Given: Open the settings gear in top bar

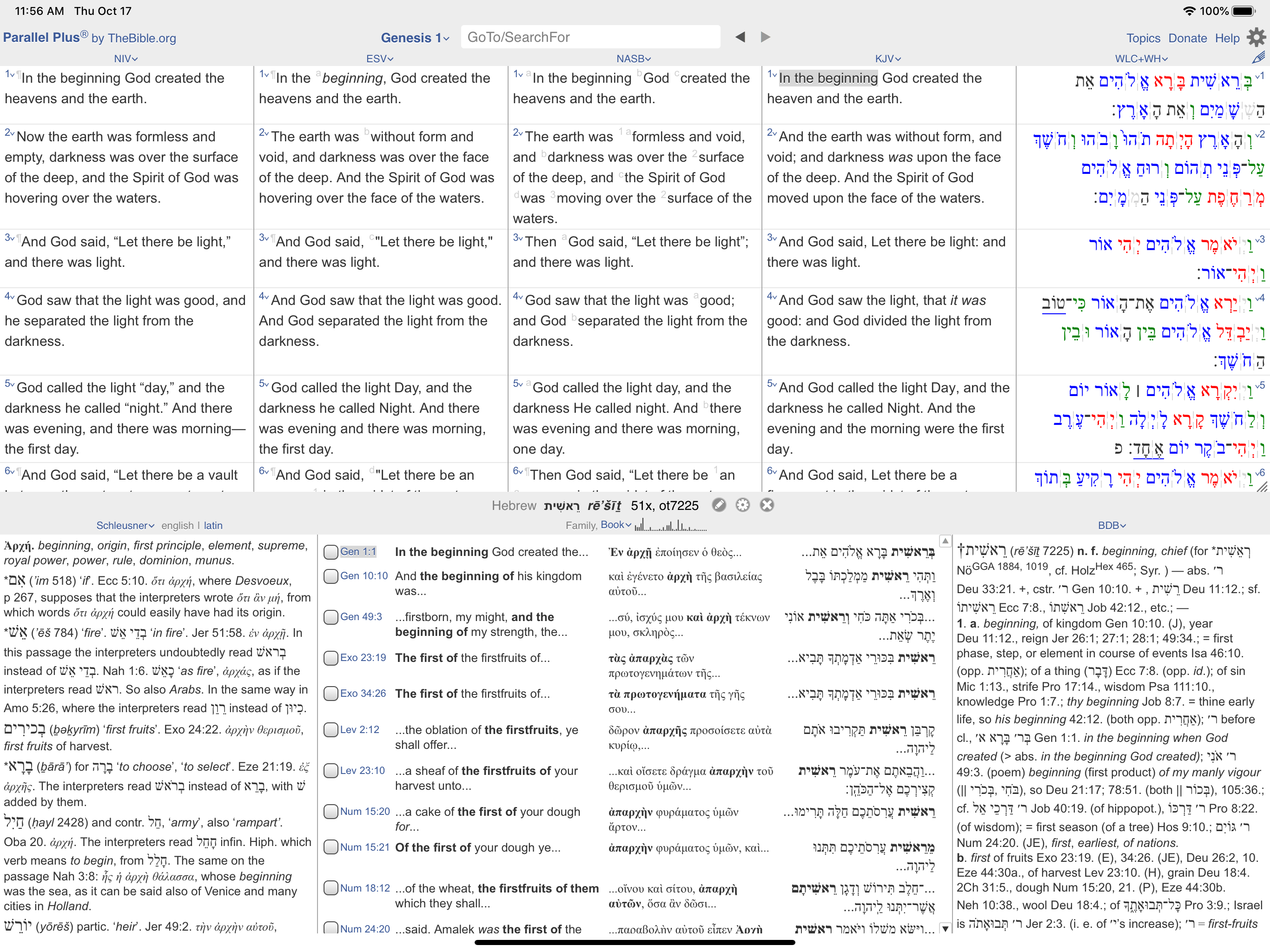Looking at the screenshot, I should [1256, 38].
